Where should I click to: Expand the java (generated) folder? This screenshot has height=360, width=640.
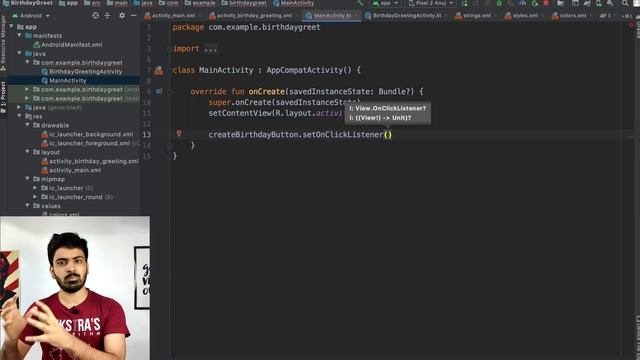[19, 107]
